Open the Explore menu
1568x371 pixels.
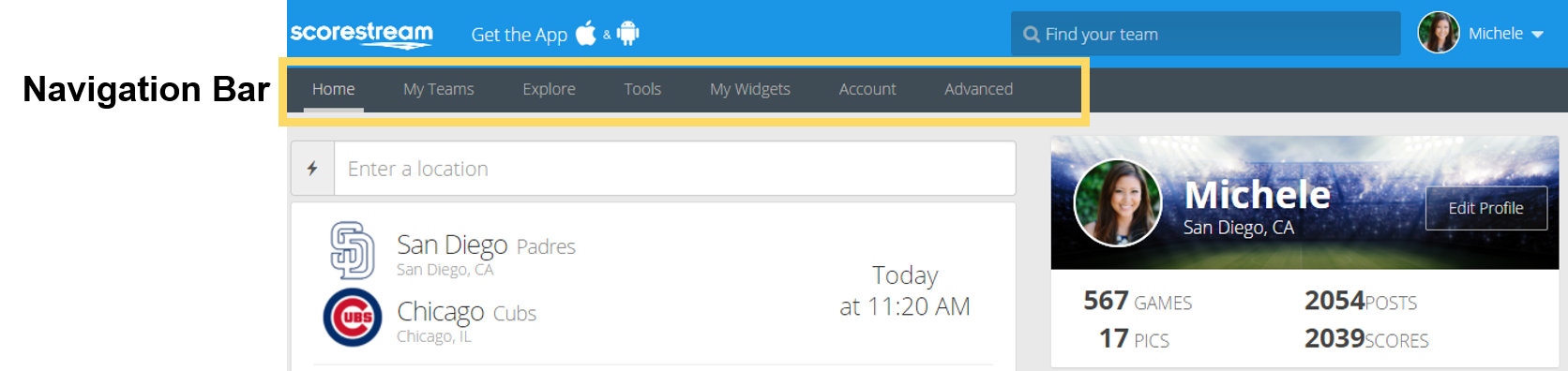[550, 89]
